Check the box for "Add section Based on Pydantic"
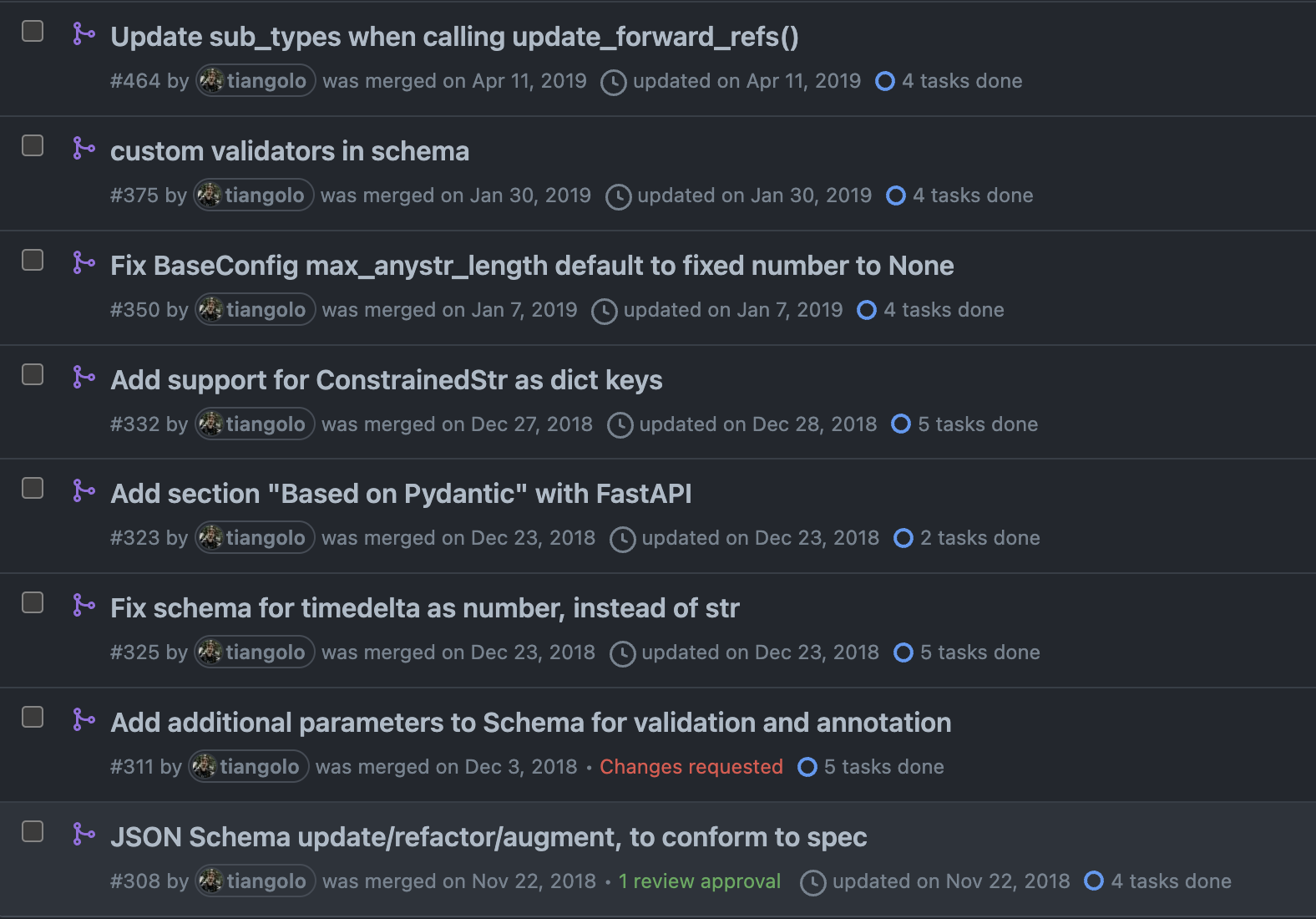The height and width of the screenshot is (919, 1316). 33,489
